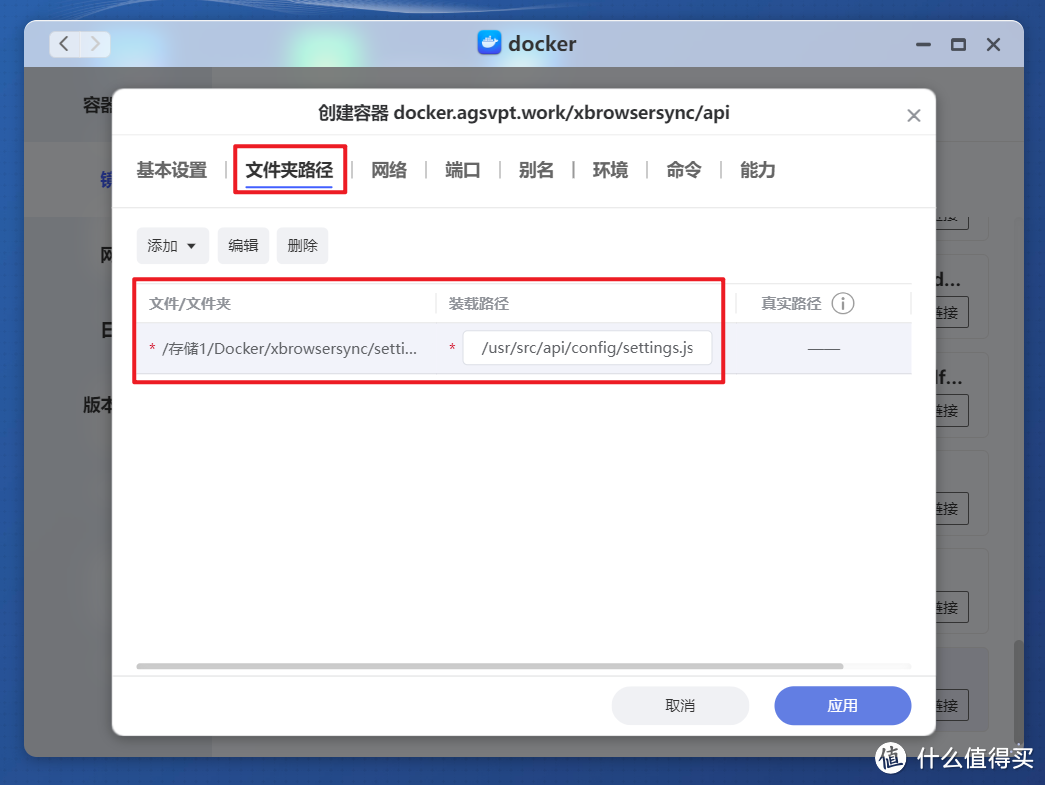Click the Docker logo in the title bar
1045x785 pixels.
tap(488, 43)
